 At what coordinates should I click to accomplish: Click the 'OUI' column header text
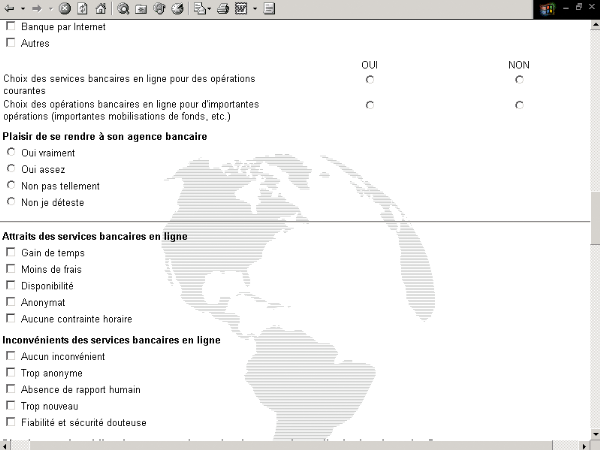point(369,65)
